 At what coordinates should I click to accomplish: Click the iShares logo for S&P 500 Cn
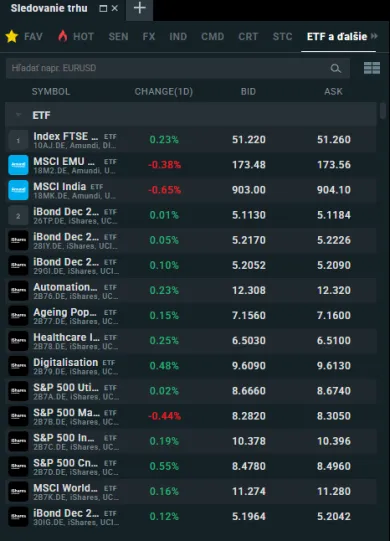[x=18, y=466]
